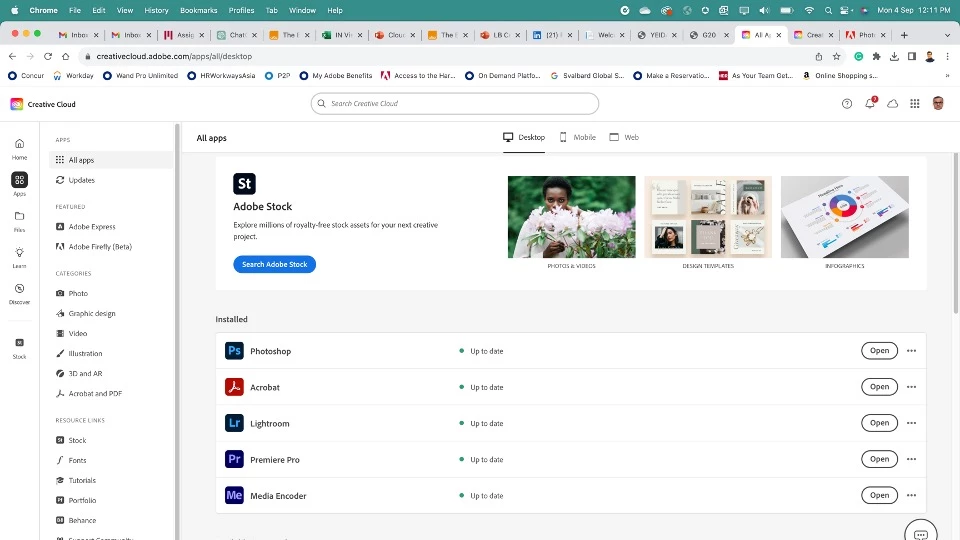Open Media Encoder with its Open button

point(879,495)
